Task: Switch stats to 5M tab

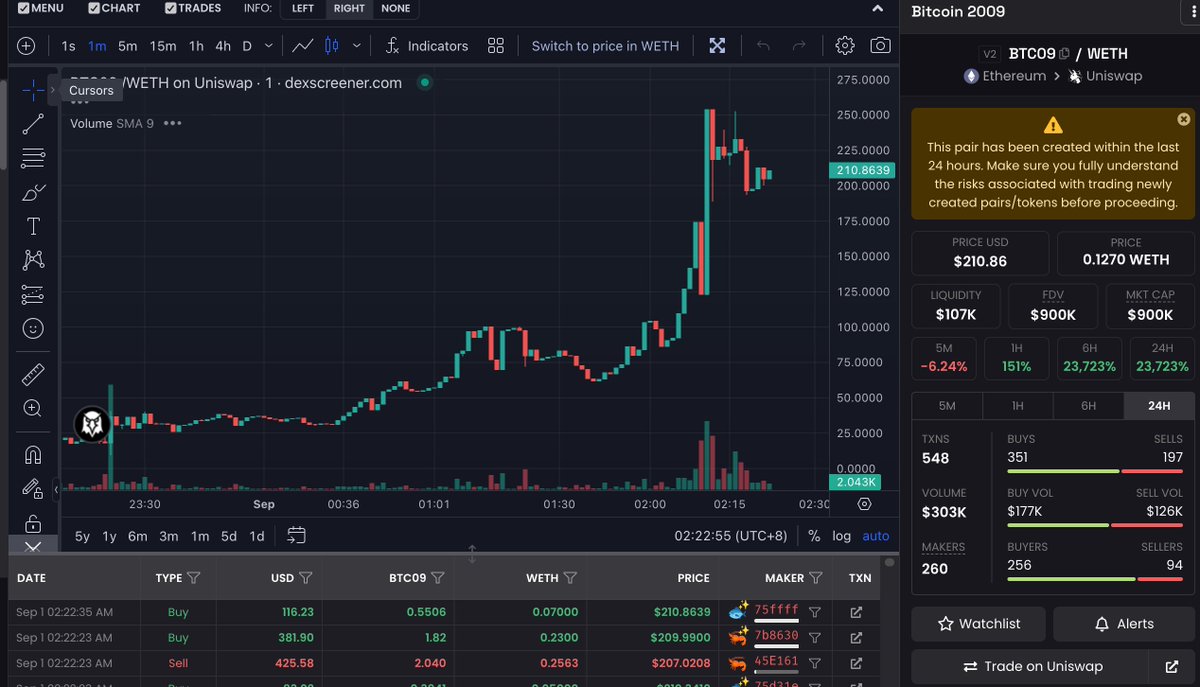Action: pos(947,406)
